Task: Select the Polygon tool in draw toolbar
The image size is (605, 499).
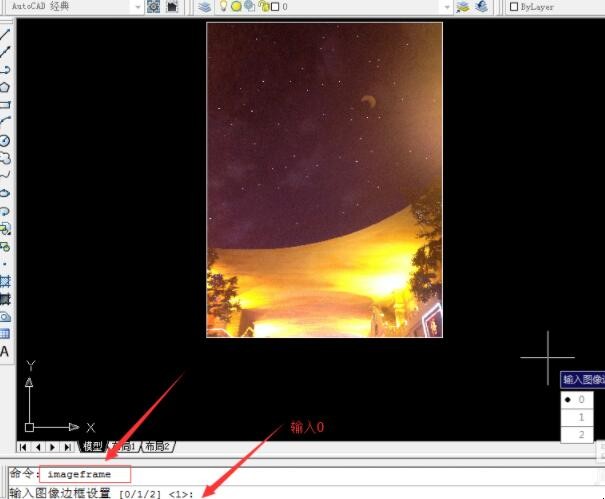Action: tap(5, 87)
